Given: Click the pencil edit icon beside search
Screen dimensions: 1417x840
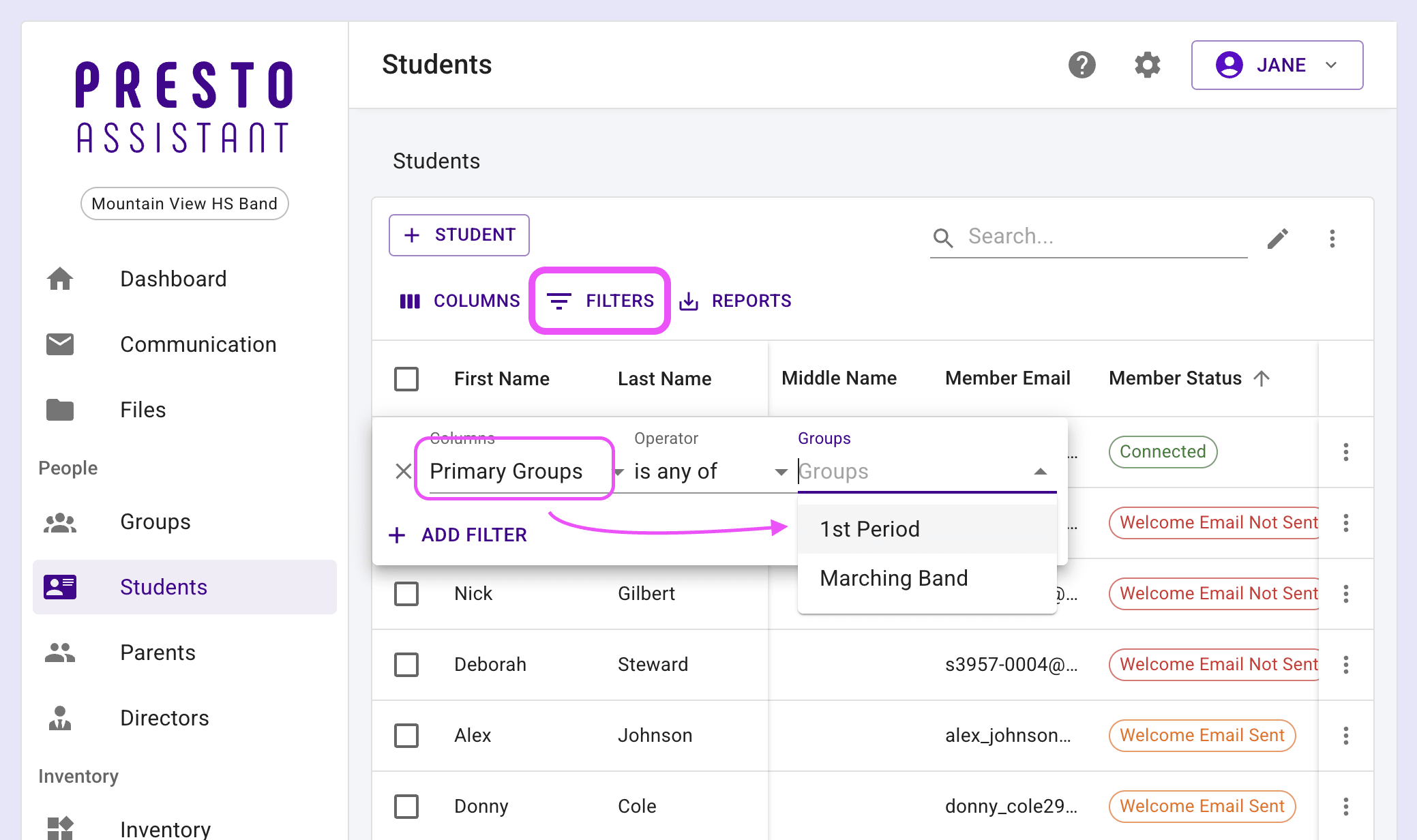Looking at the screenshot, I should pyautogui.click(x=1277, y=238).
